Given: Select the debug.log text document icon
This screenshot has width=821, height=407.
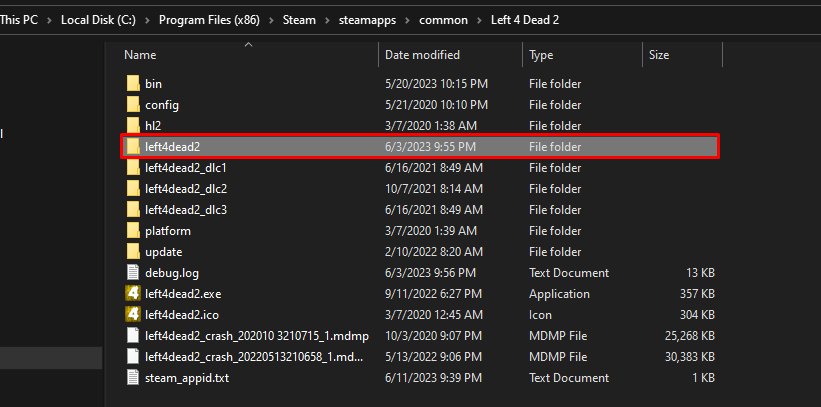Looking at the screenshot, I should (133, 273).
